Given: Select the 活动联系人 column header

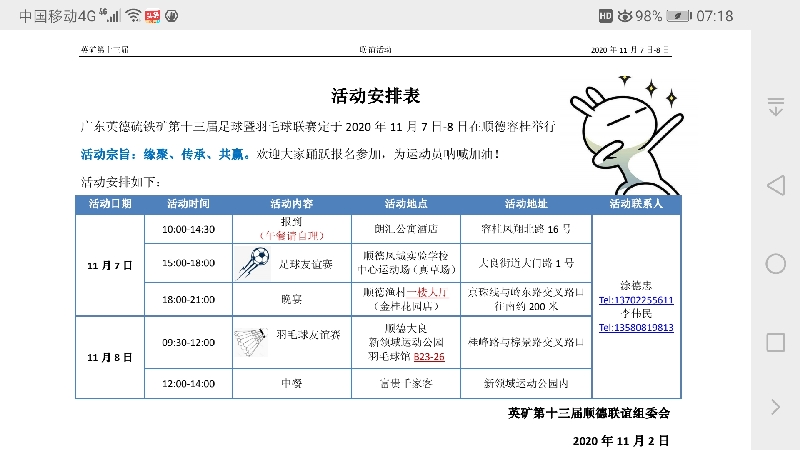Looking at the screenshot, I should (x=636, y=204).
